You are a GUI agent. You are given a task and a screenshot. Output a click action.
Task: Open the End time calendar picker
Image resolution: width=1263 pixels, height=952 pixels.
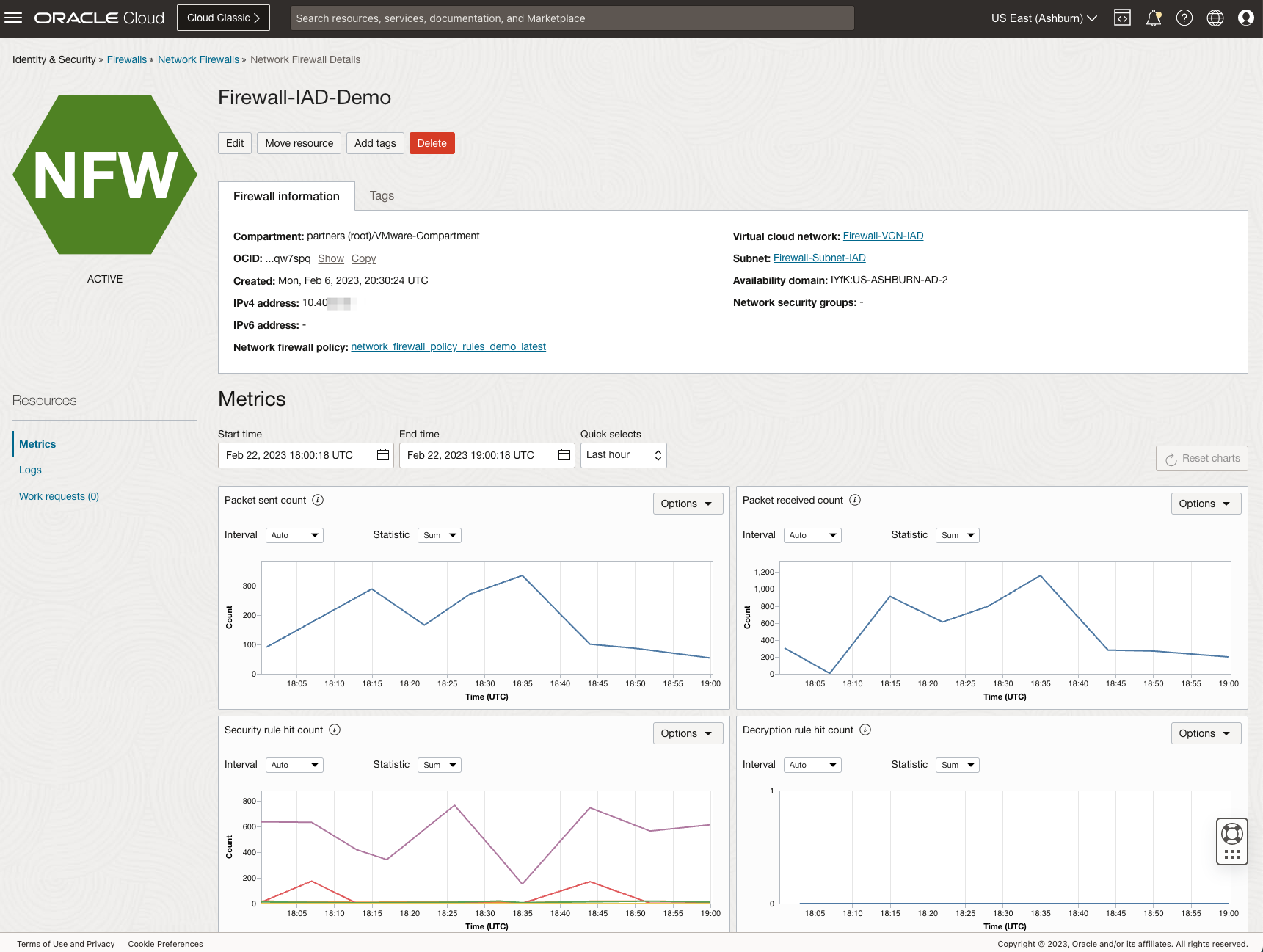point(564,455)
